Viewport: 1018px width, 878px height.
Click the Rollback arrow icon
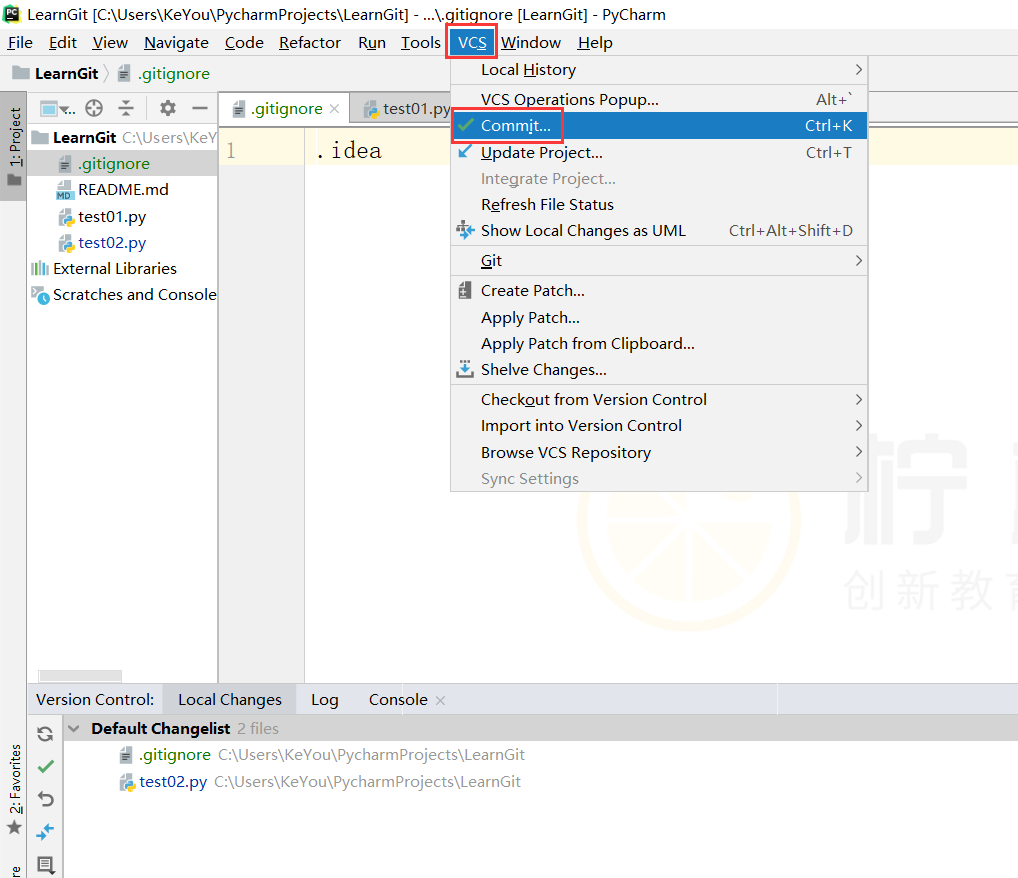pyautogui.click(x=45, y=799)
